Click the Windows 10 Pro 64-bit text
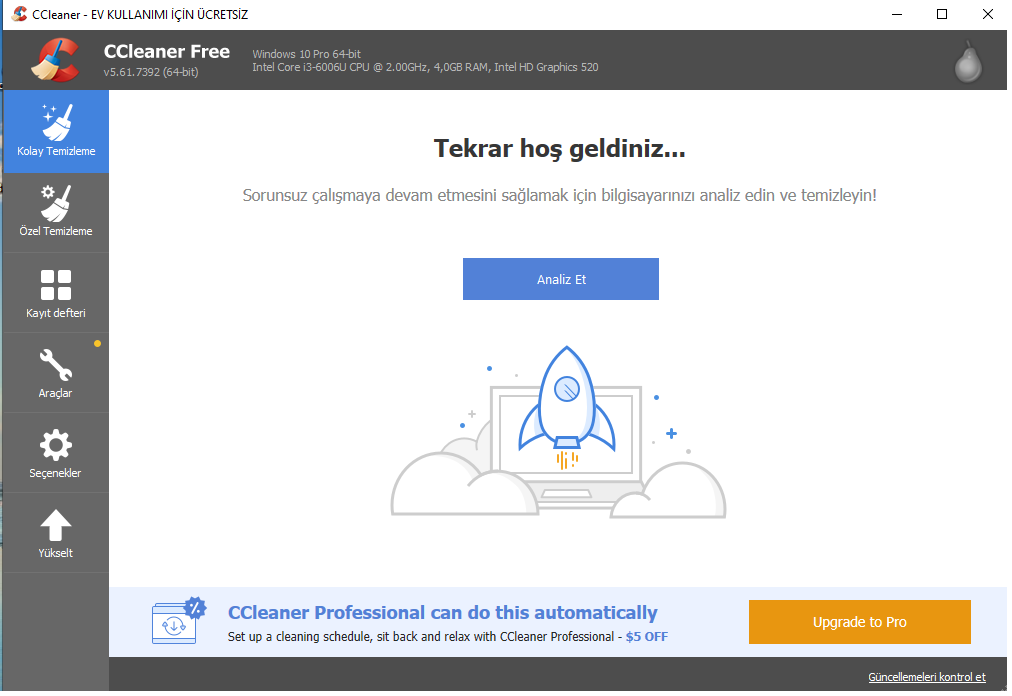This screenshot has width=1012, height=696. pyautogui.click(x=307, y=54)
